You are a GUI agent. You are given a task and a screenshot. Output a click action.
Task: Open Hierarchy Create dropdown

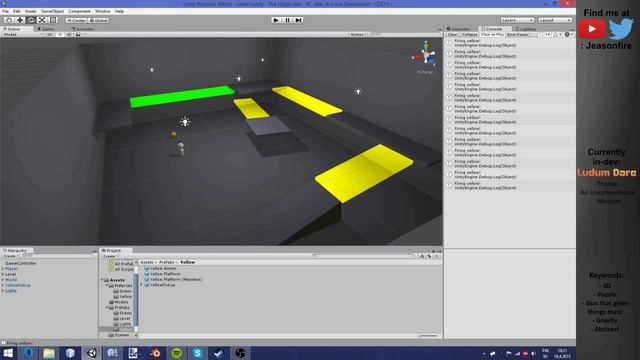click(x=11, y=256)
